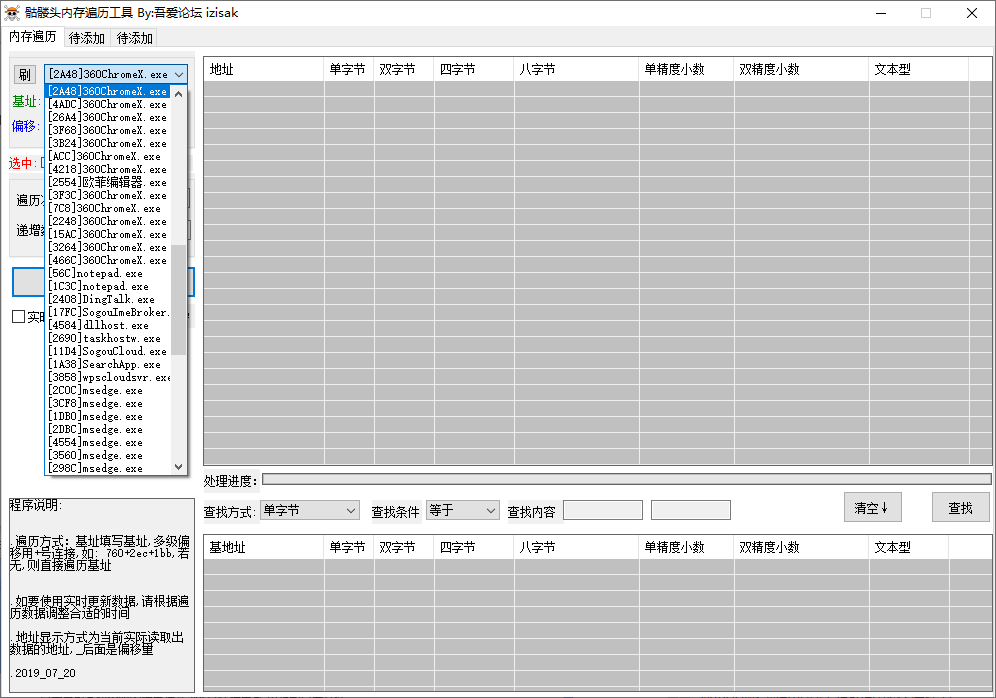The height and width of the screenshot is (698, 996).
Task: Click the first 查找内容 input field
Action: click(x=602, y=510)
